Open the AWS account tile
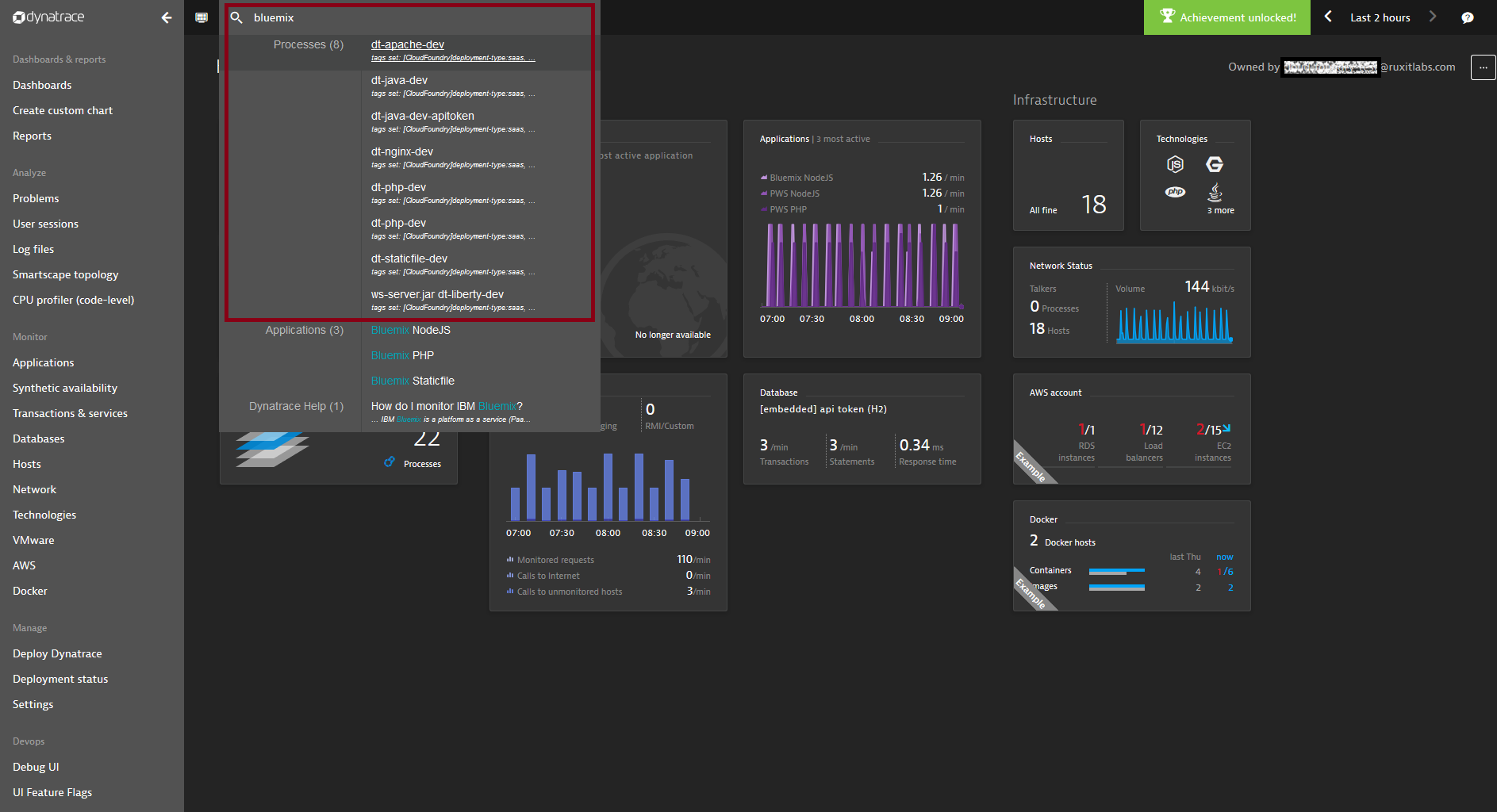This screenshot has width=1497, height=812. coord(1131,429)
